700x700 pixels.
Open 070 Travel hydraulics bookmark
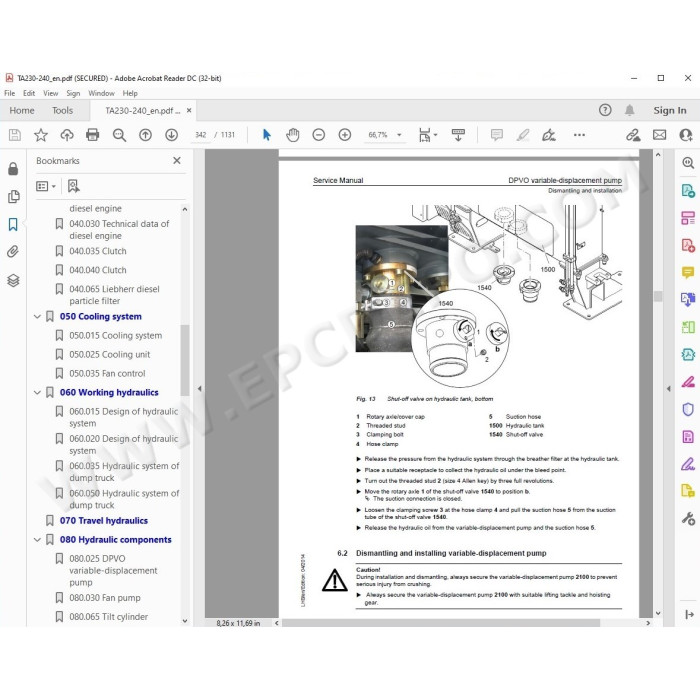tap(104, 521)
